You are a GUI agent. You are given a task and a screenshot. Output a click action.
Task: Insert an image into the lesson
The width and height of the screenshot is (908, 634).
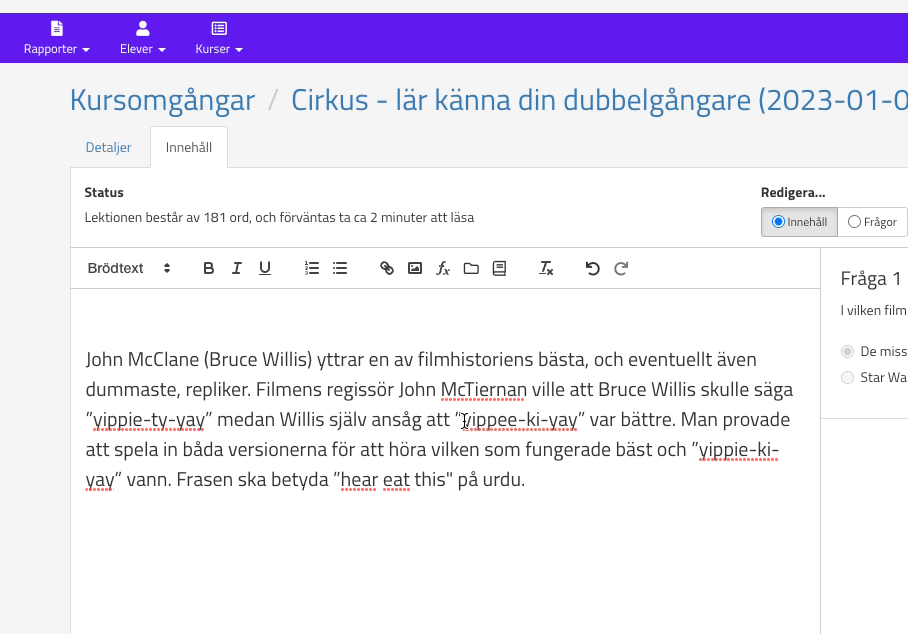point(415,268)
